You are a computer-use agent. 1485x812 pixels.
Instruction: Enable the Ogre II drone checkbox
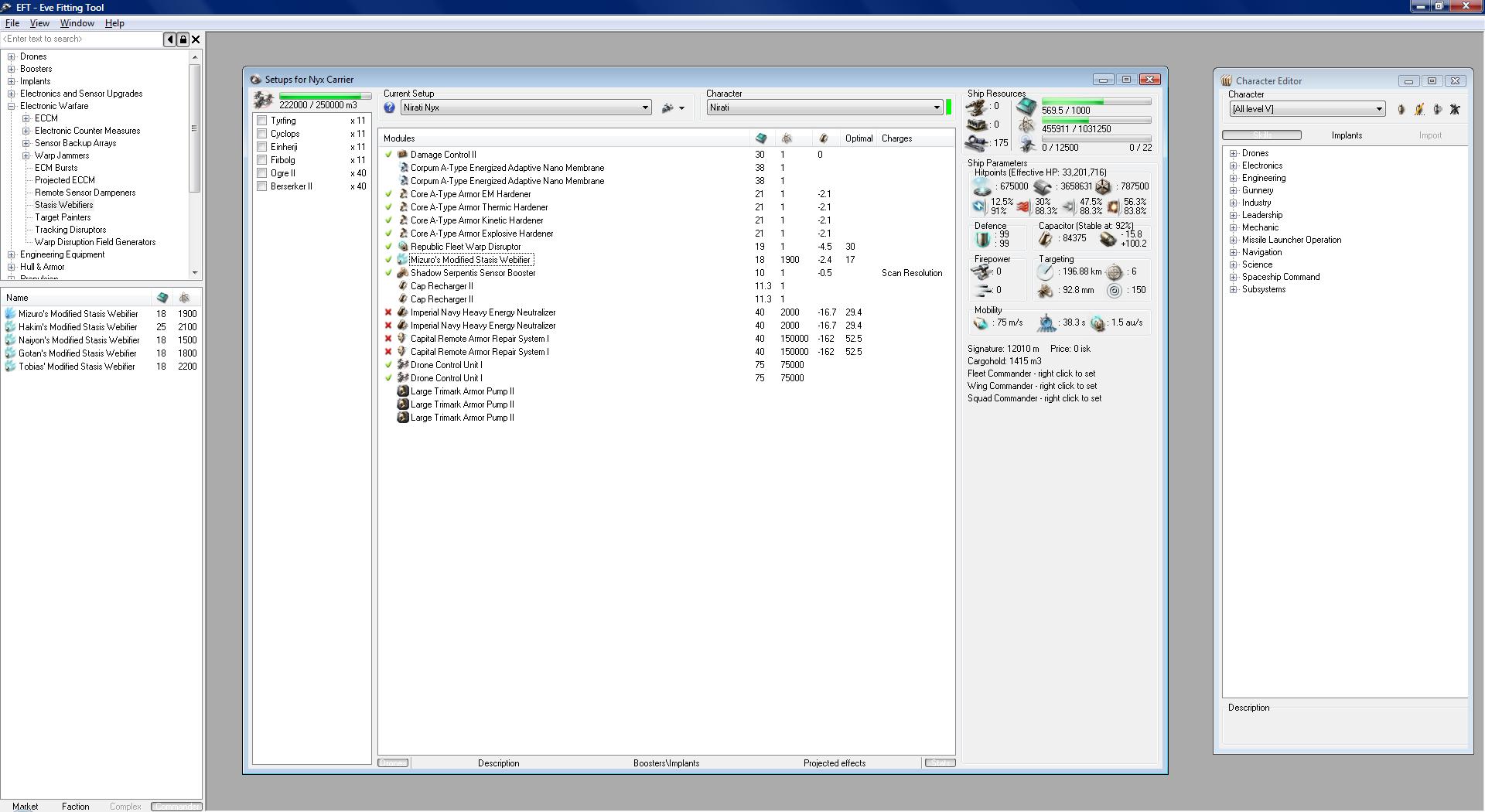tap(262, 173)
